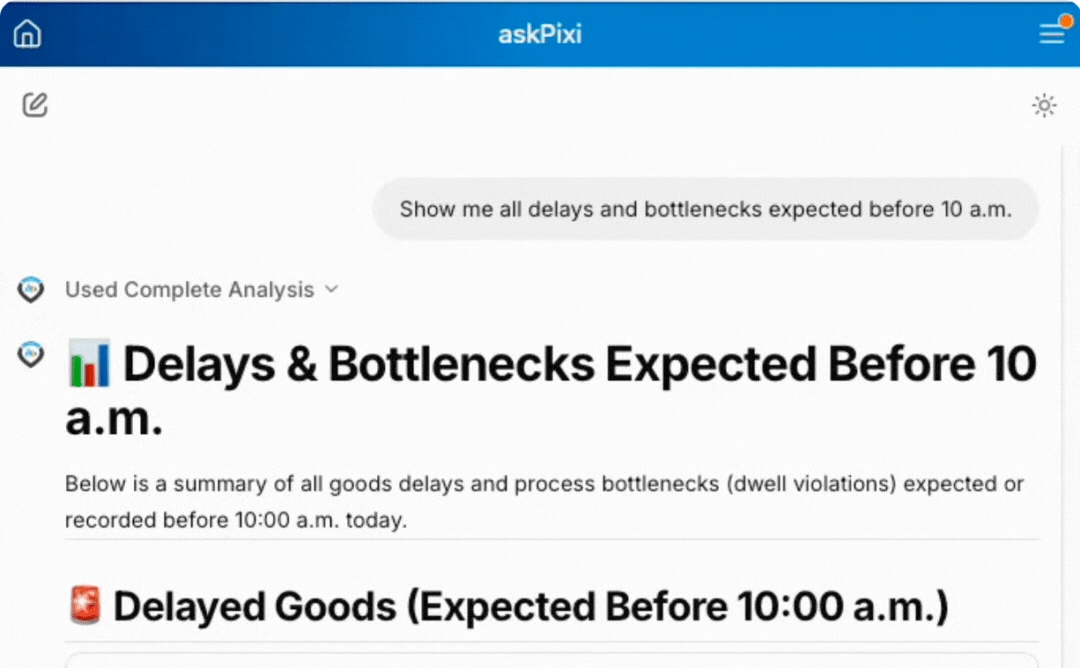Click Pixi avatar beside the response heading

31,354
